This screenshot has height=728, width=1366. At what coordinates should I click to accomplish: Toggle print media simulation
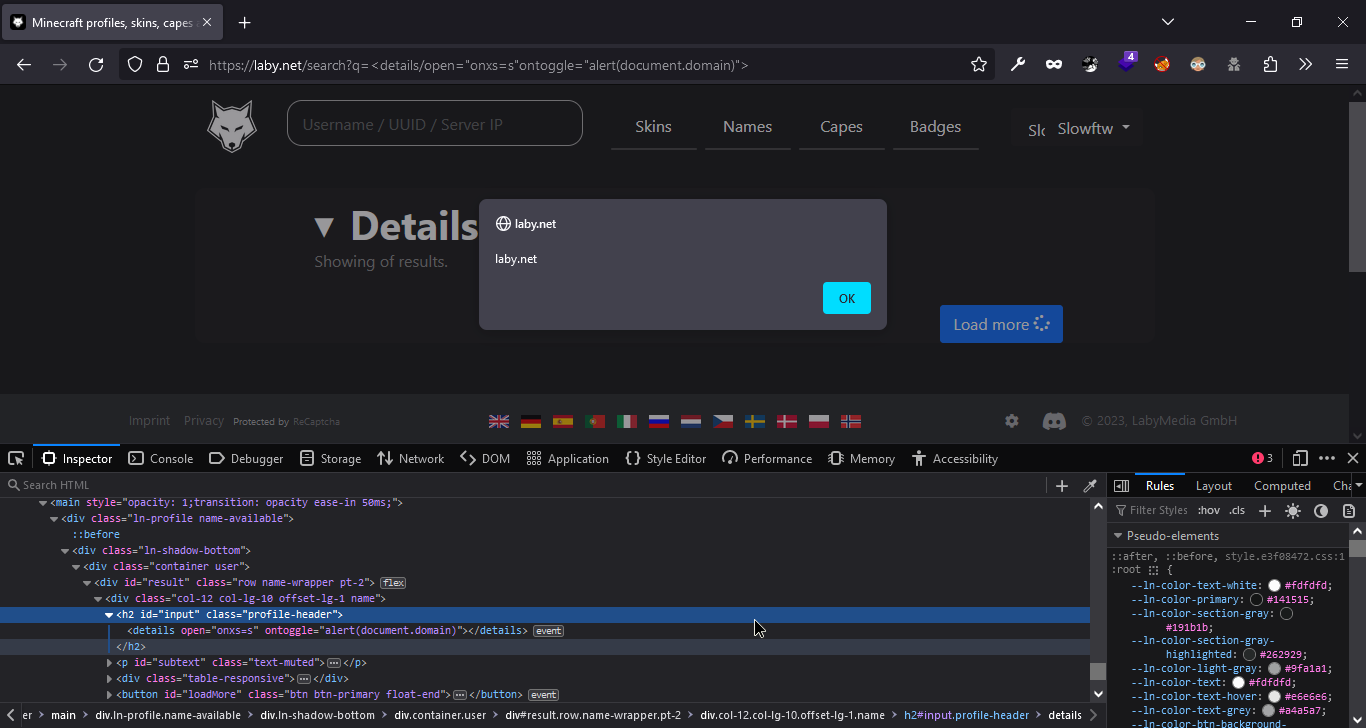click(1349, 510)
